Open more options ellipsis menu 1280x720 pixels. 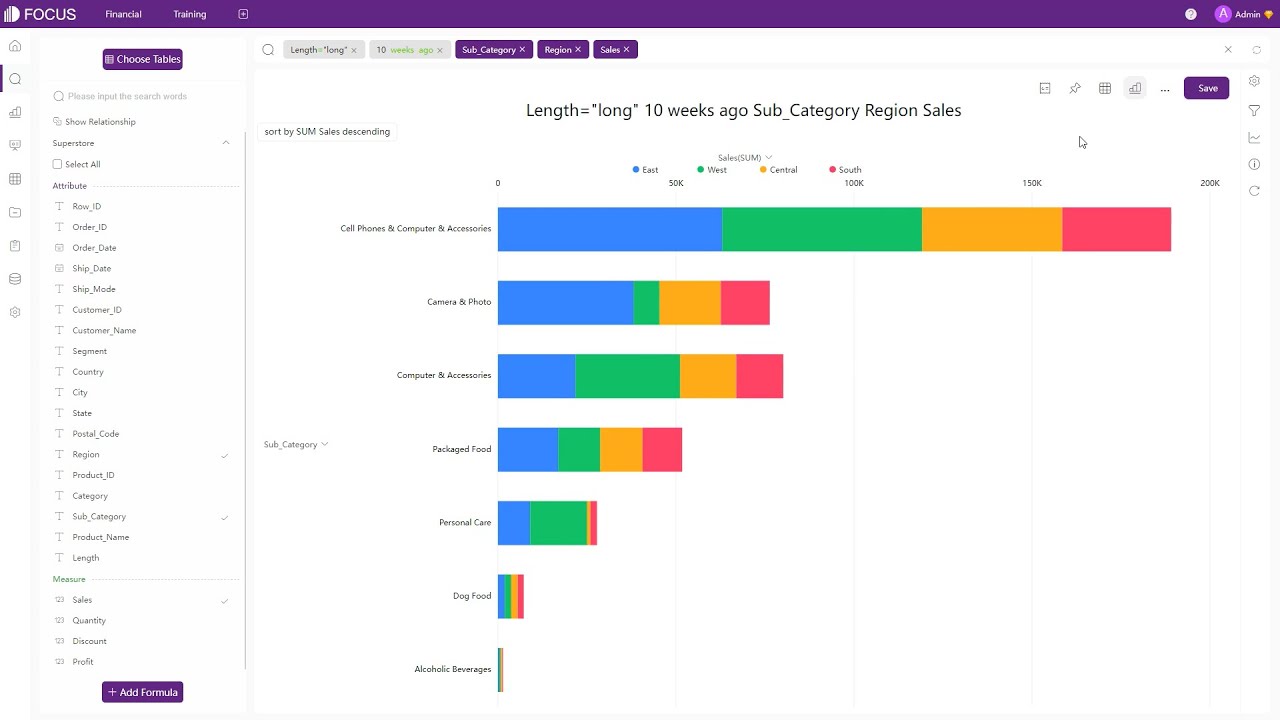[1165, 90]
